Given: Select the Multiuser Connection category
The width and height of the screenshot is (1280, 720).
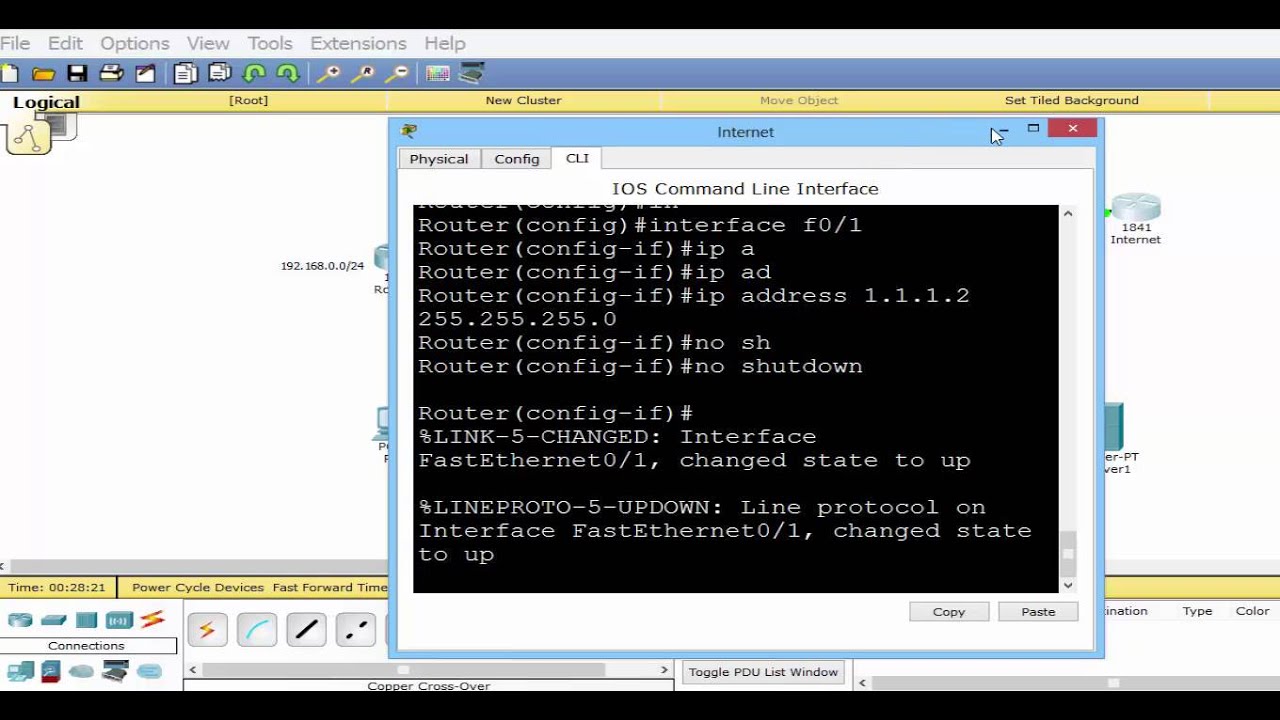Looking at the screenshot, I should click(149, 671).
